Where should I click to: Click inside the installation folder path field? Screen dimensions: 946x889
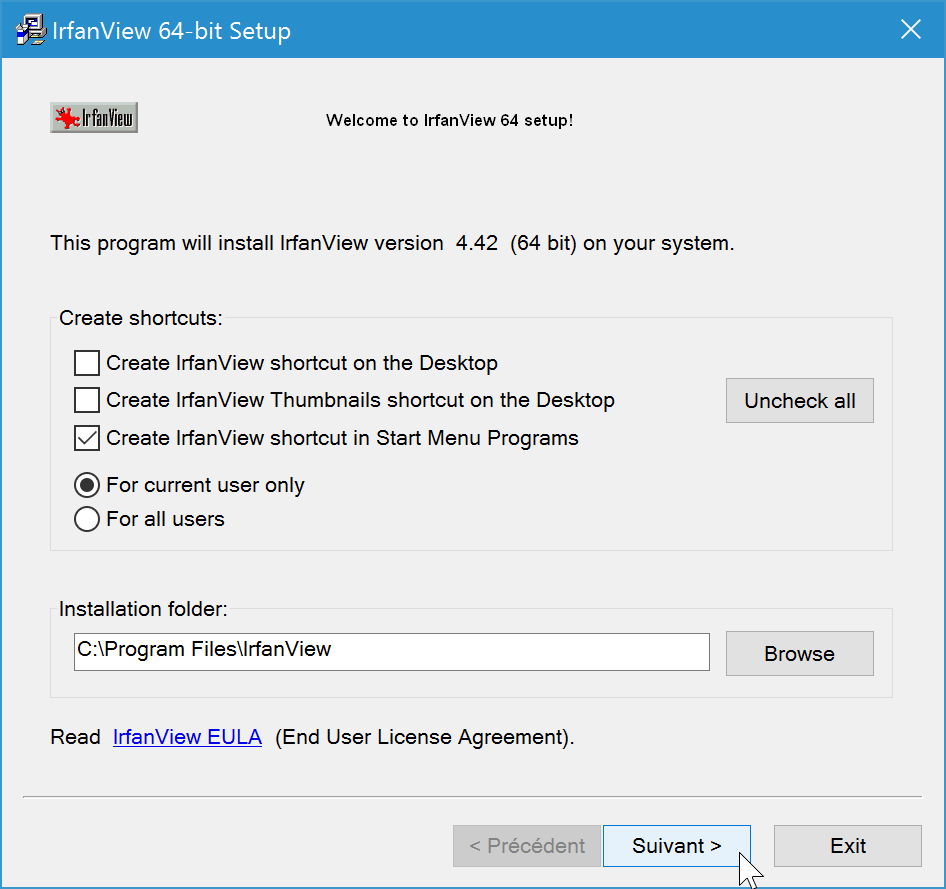click(x=392, y=651)
